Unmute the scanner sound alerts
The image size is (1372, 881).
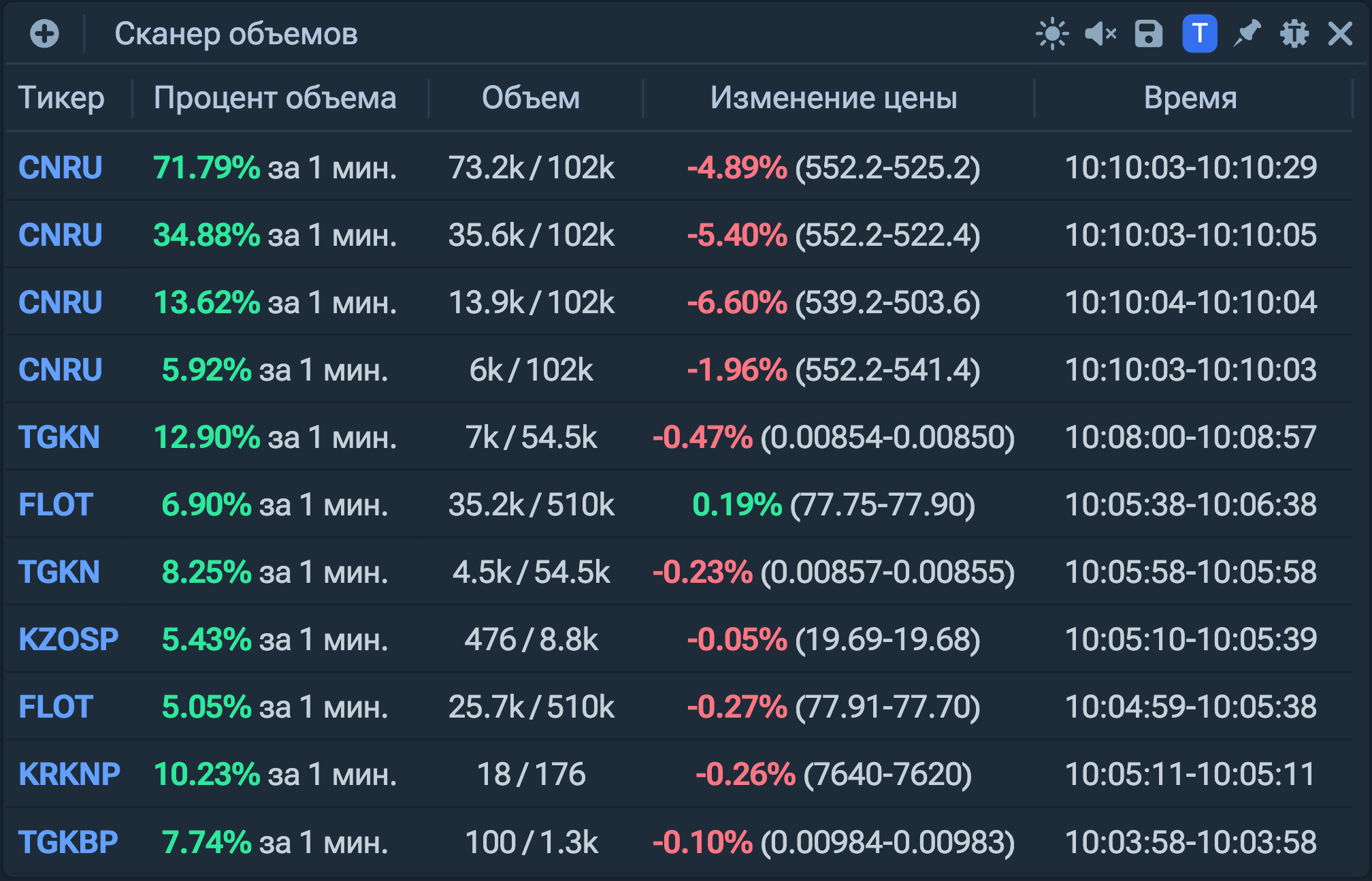(1100, 33)
